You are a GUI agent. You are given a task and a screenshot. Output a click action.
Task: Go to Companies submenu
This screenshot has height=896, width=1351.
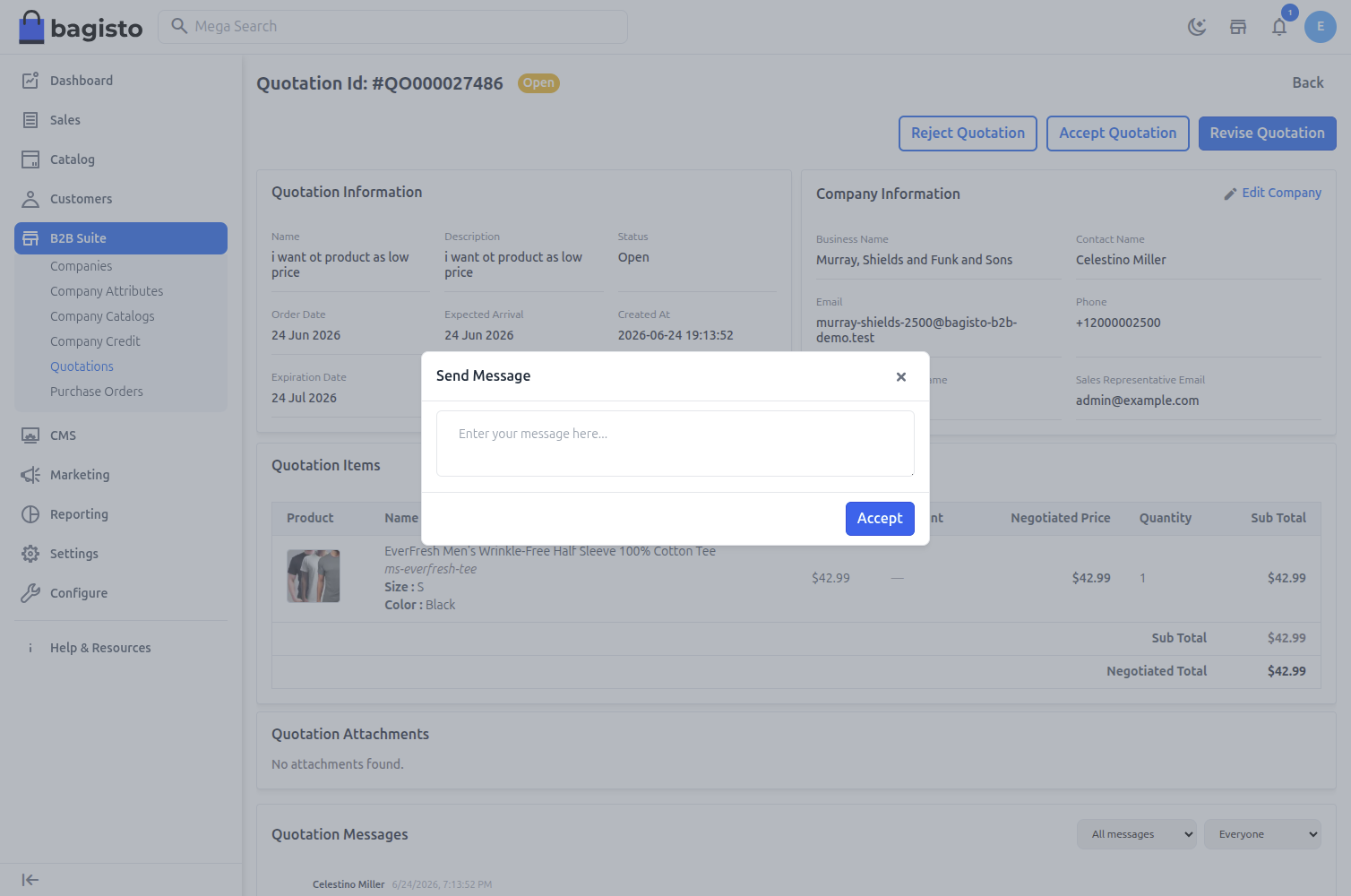[82, 266]
